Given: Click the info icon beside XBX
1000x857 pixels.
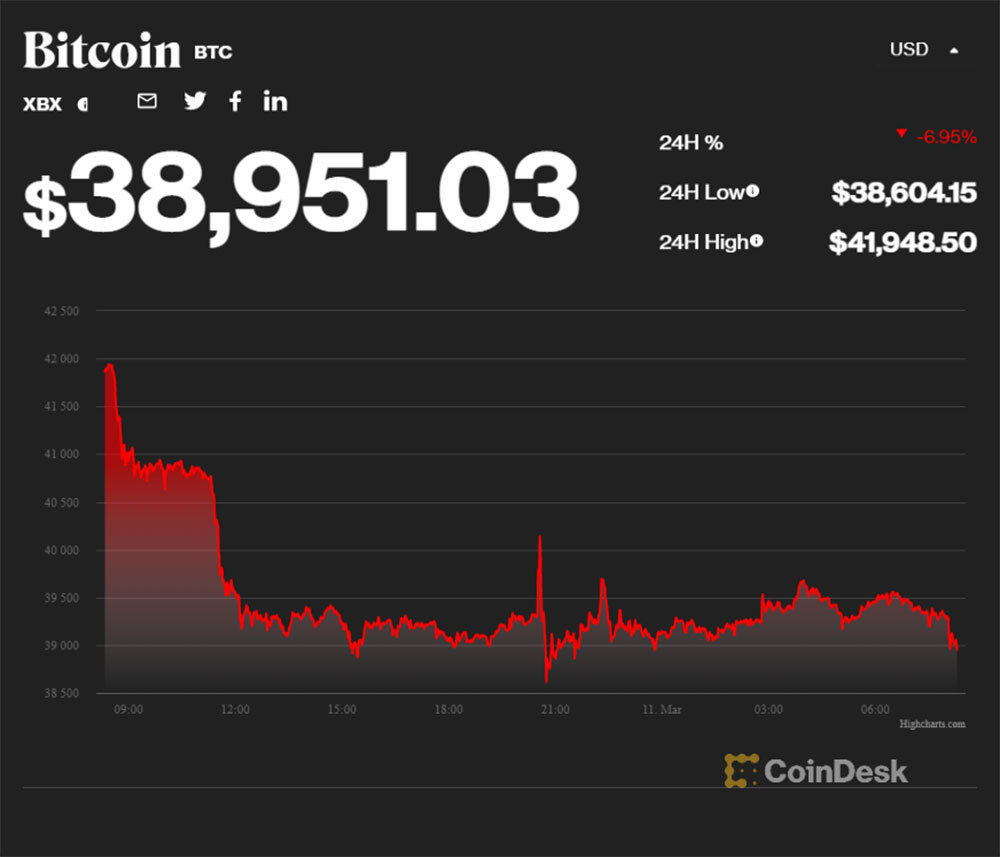Looking at the screenshot, I should pyautogui.click(x=82, y=103).
